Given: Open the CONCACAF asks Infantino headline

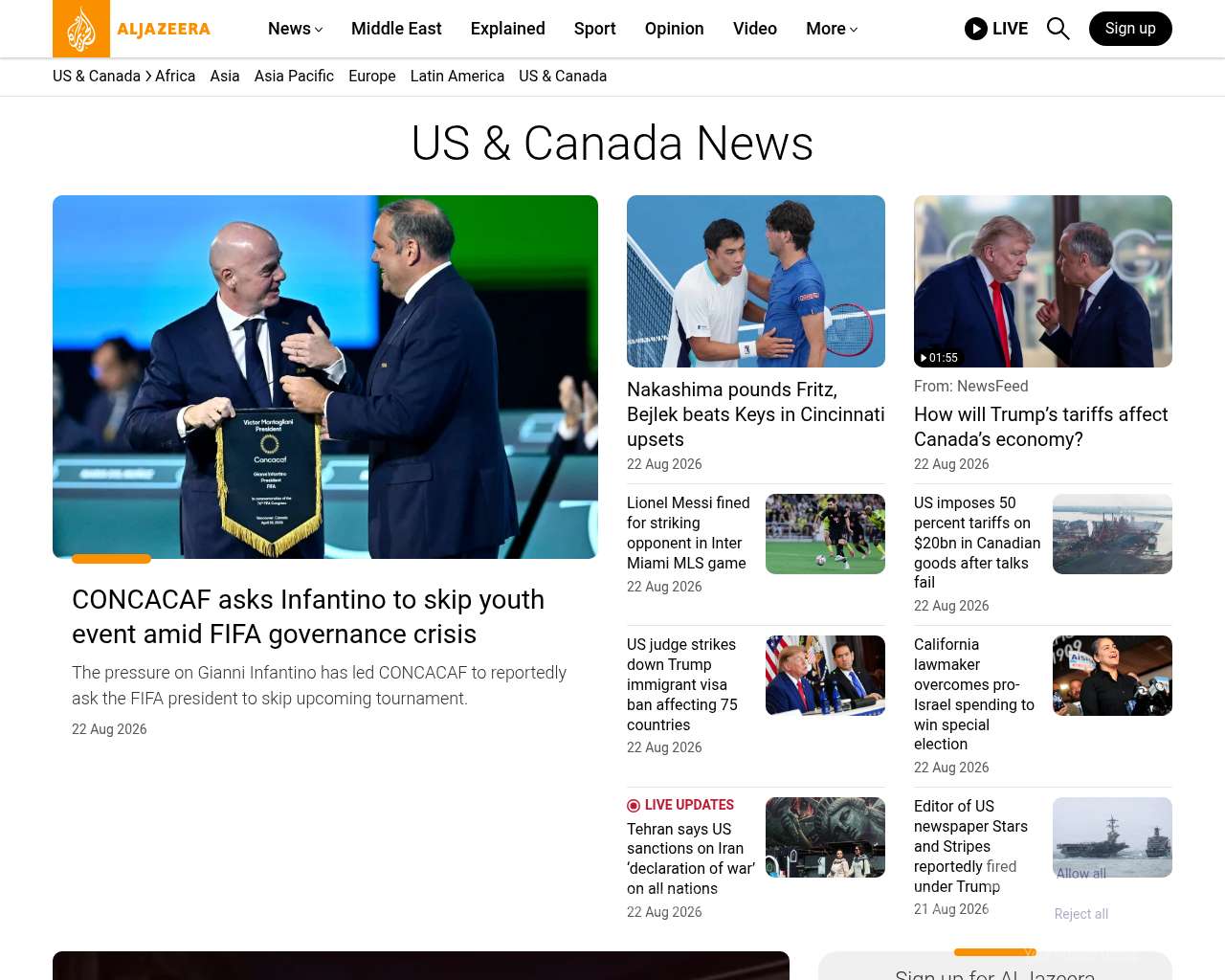Looking at the screenshot, I should pyautogui.click(x=308, y=616).
